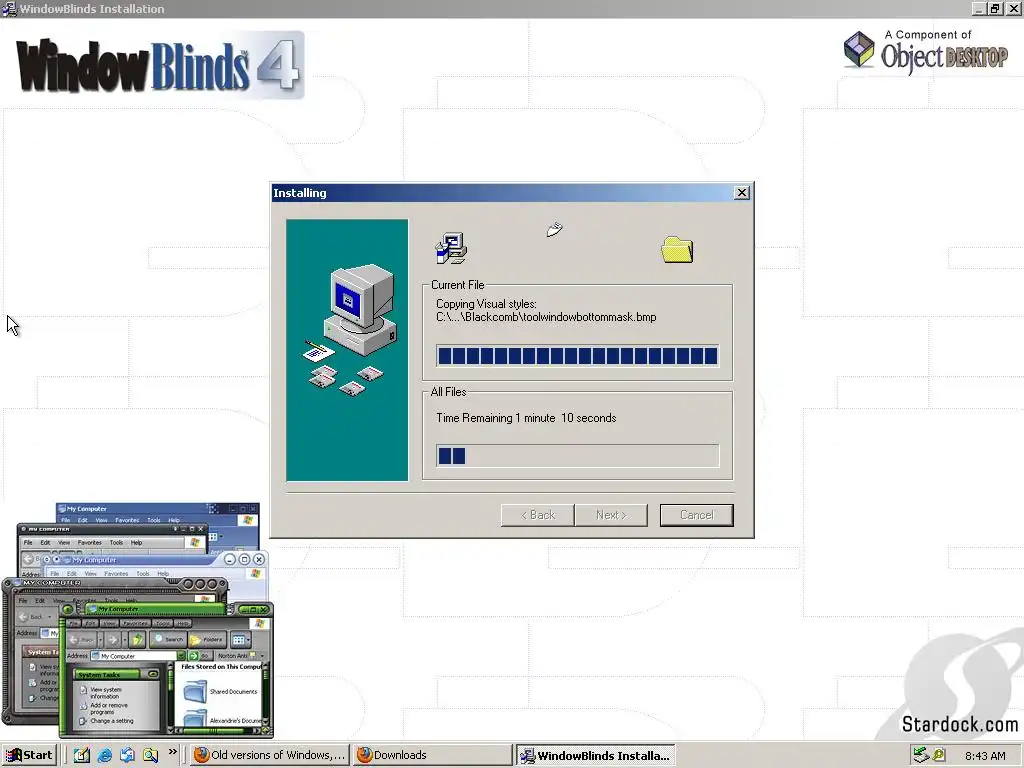Click the Back button in Installing dialog
The width and height of the screenshot is (1024, 768).
[x=537, y=515]
